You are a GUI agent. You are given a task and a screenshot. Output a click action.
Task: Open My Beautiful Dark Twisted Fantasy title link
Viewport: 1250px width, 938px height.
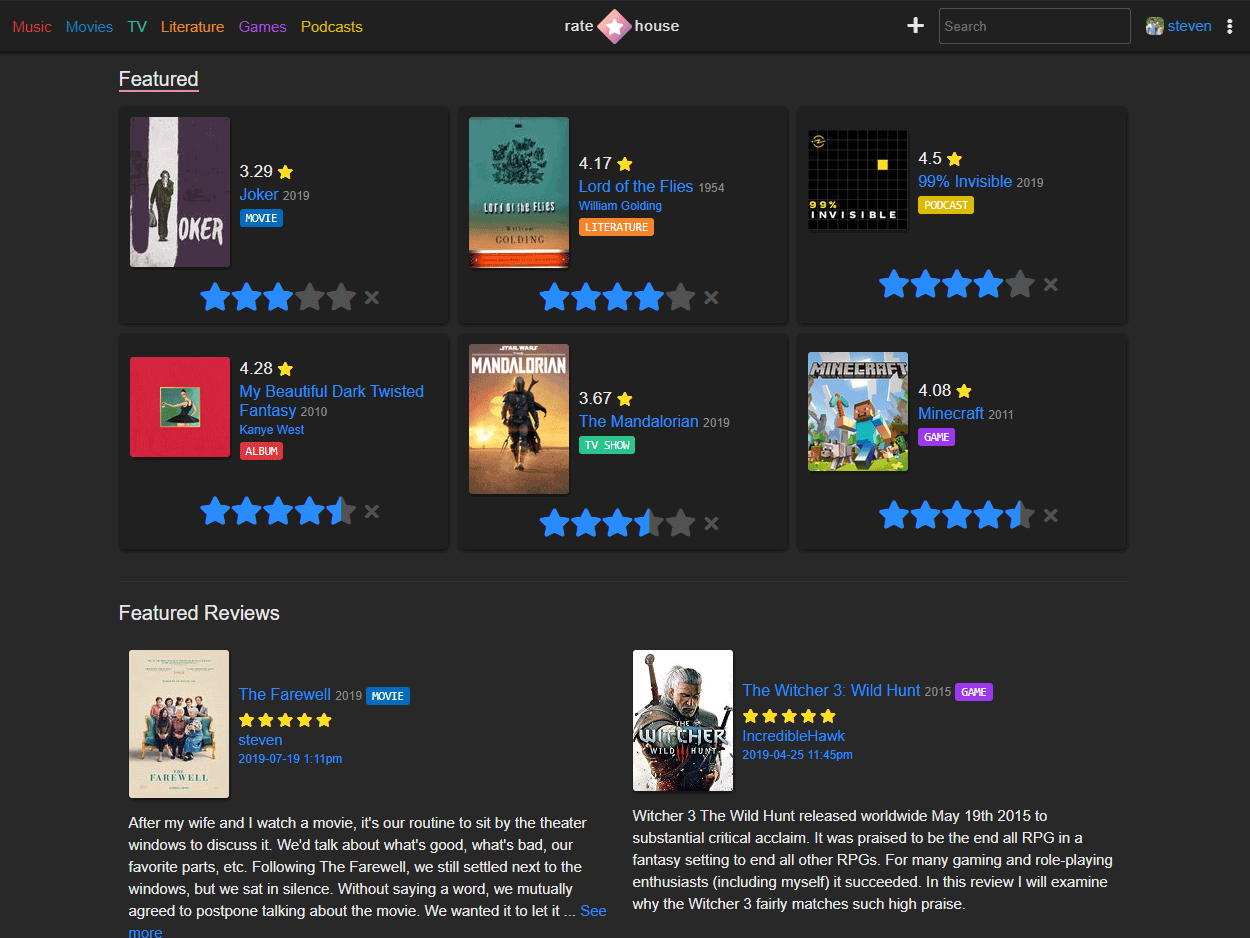pyautogui.click(x=331, y=400)
